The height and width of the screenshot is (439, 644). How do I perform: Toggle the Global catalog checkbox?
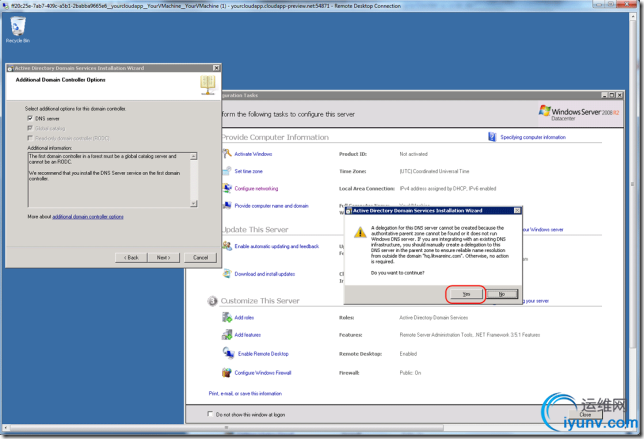[x=30, y=128]
